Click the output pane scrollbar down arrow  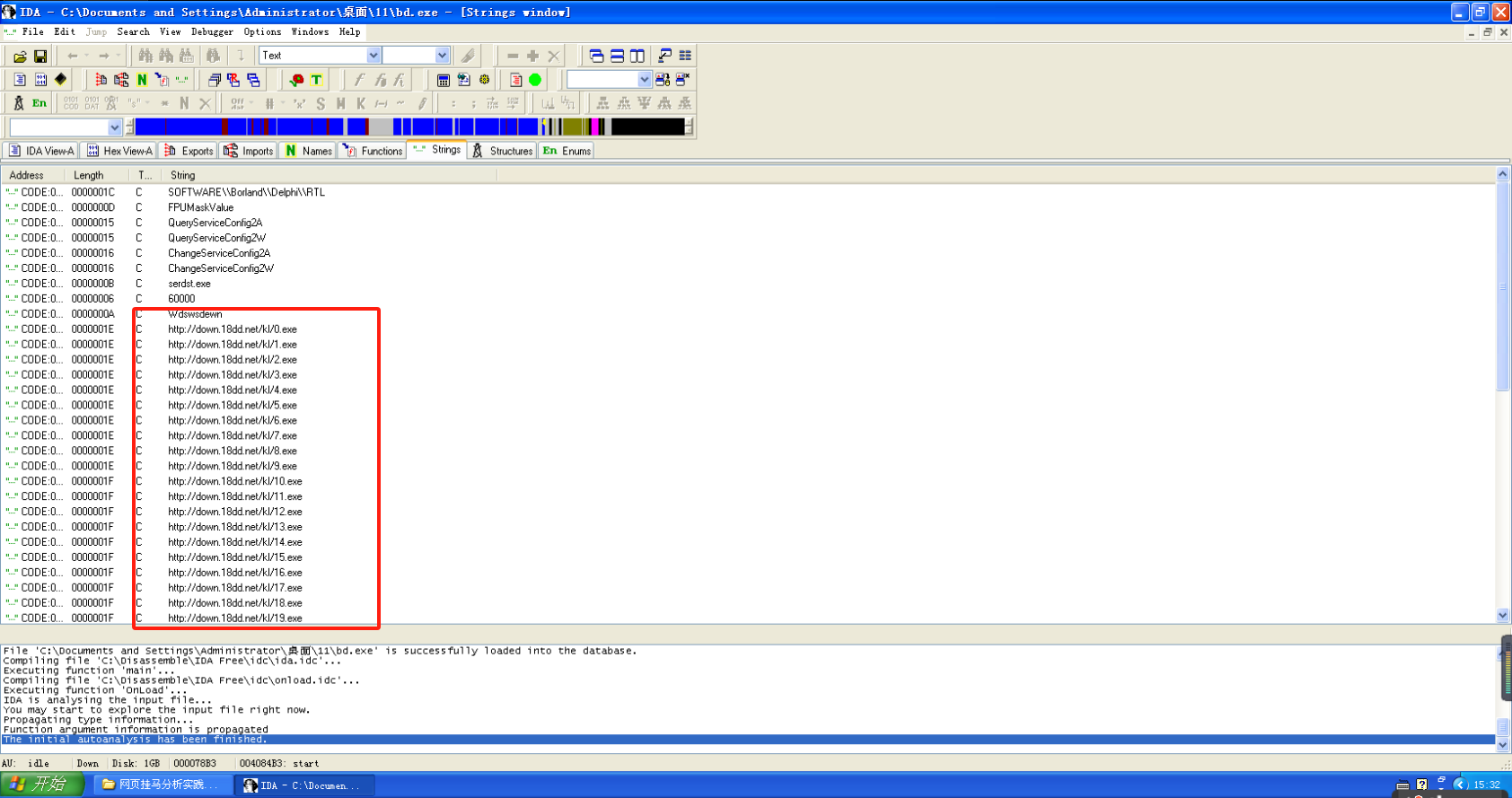tap(1503, 744)
